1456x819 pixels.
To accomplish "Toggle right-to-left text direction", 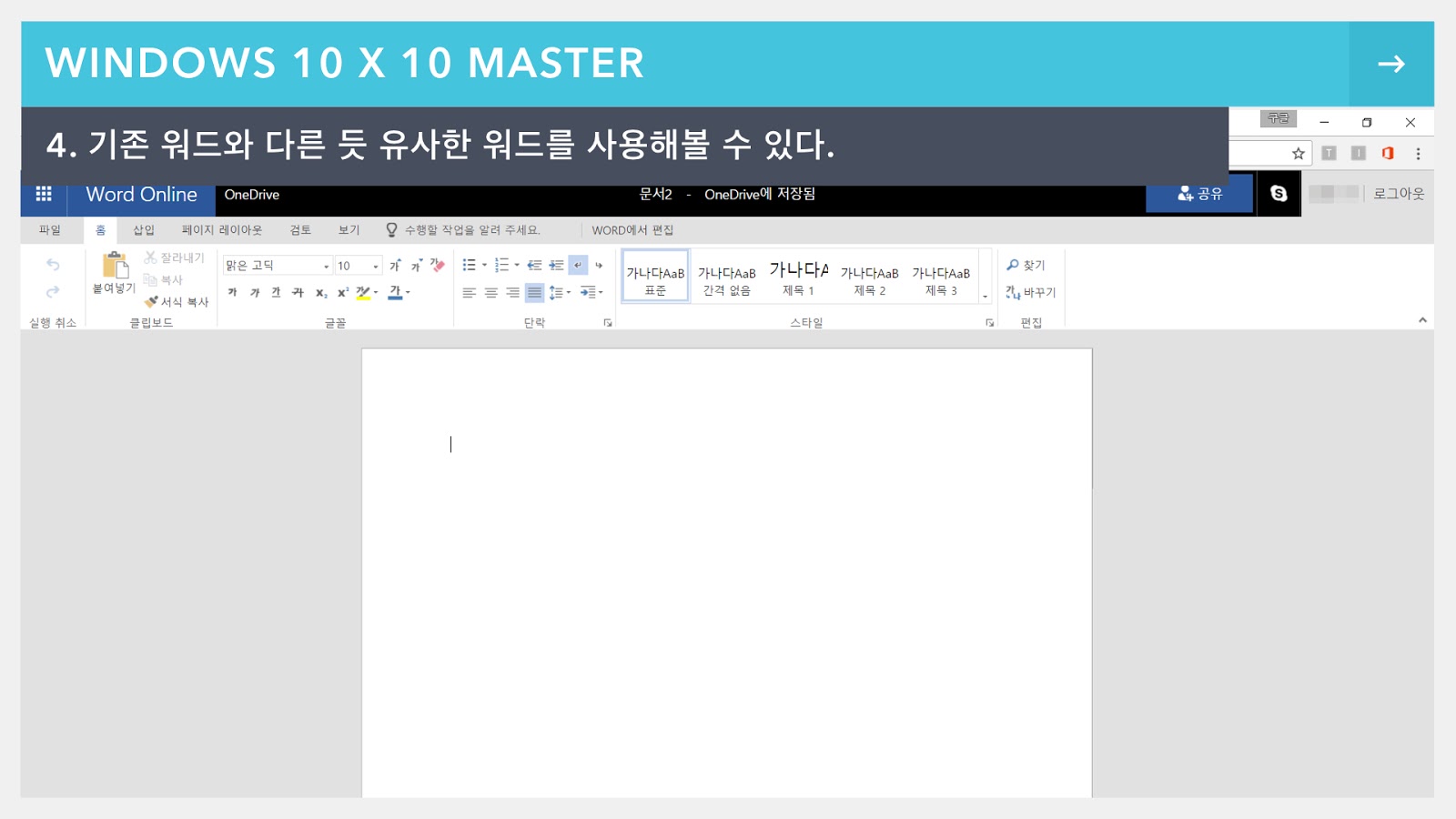I will pyautogui.click(x=599, y=266).
